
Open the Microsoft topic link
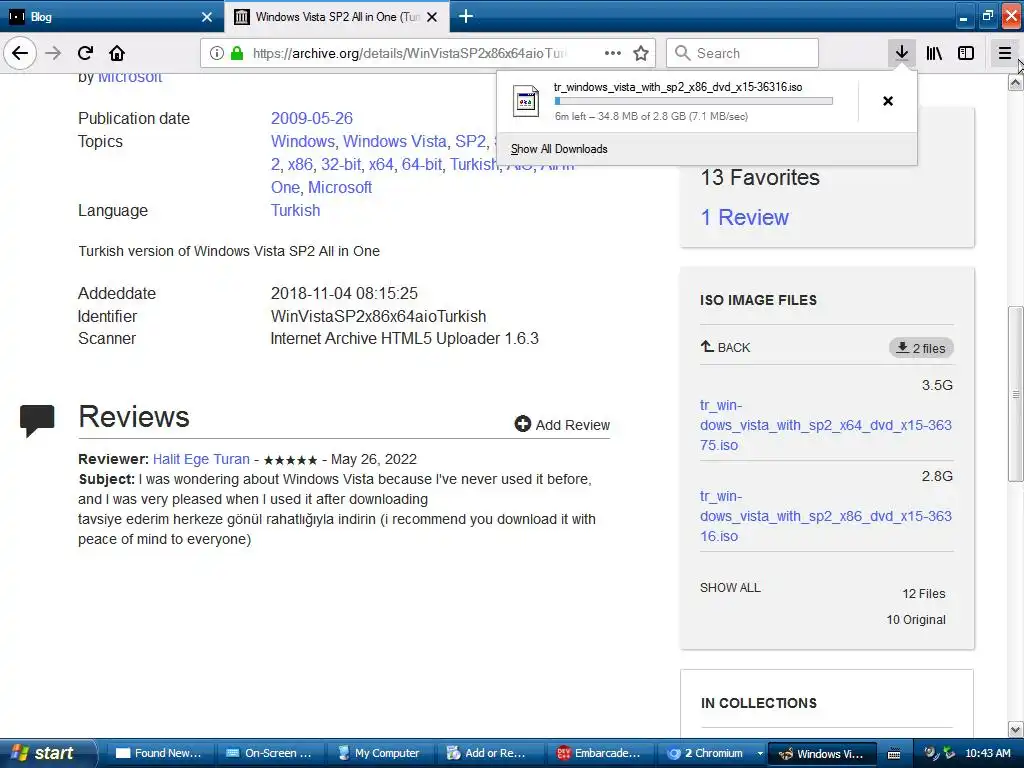click(340, 187)
